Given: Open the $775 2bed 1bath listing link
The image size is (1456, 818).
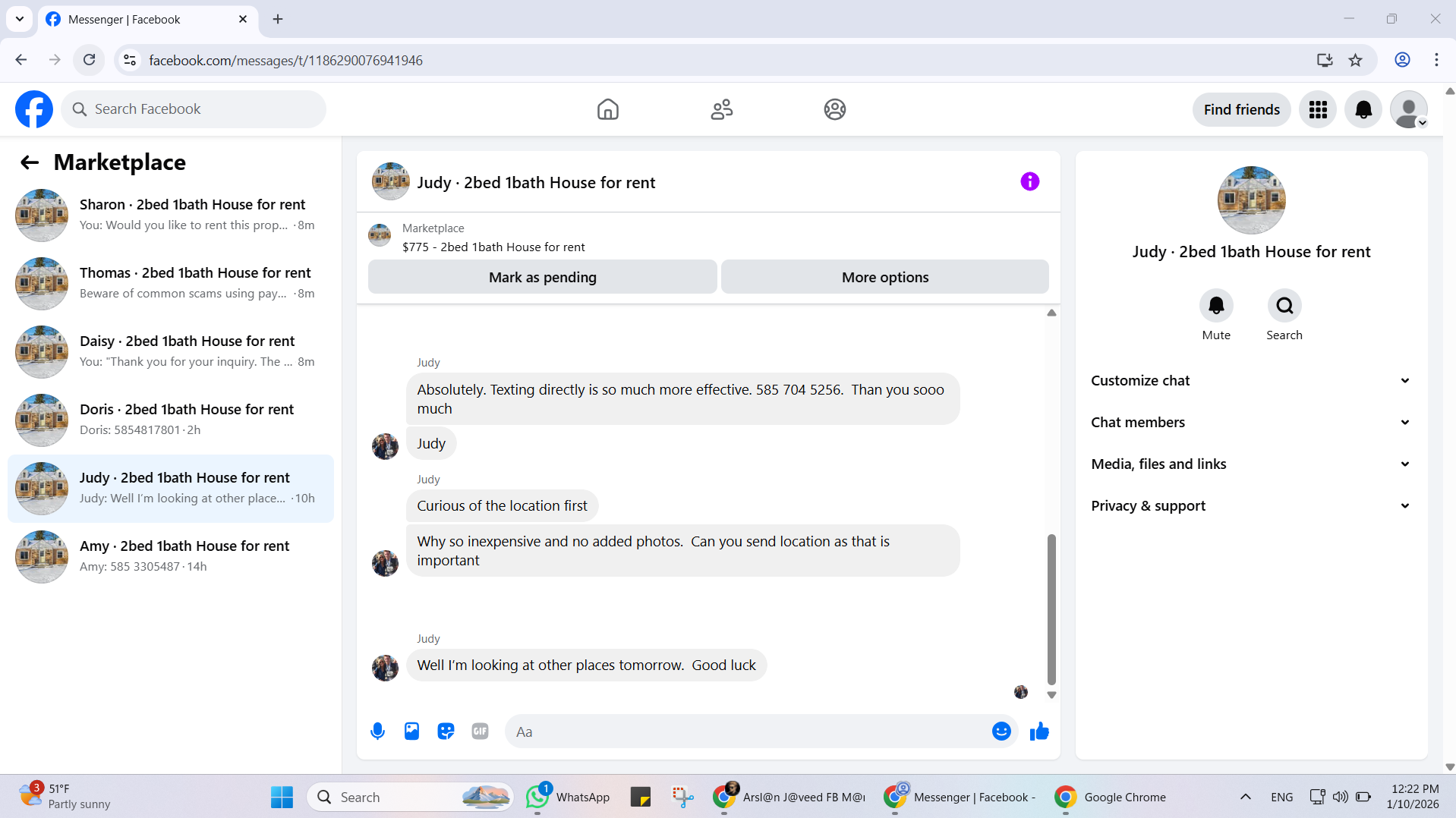Looking at the screenshot, I should (x=493, y=247).
